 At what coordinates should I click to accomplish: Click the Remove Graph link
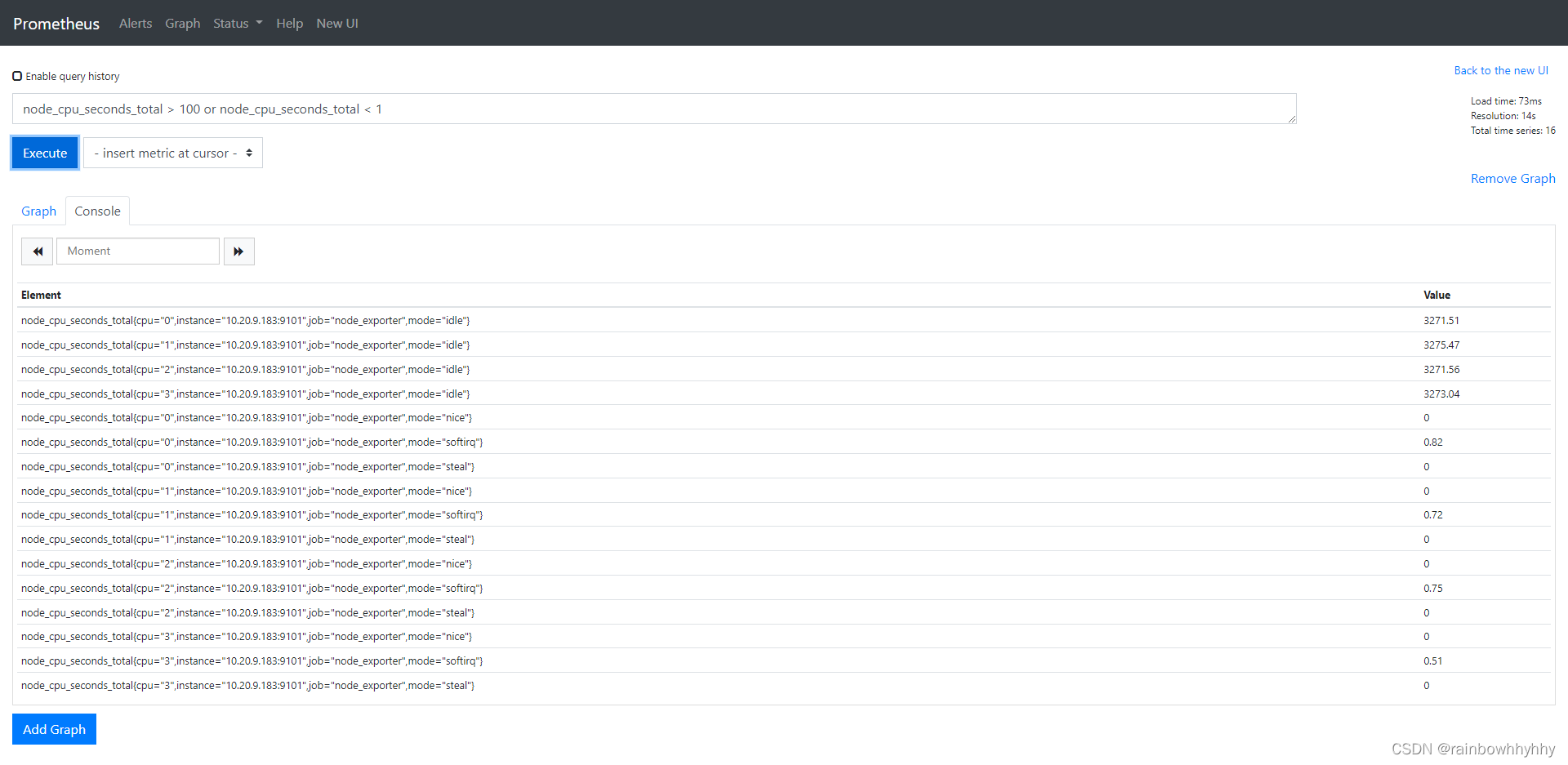(x=1512, y=178)
